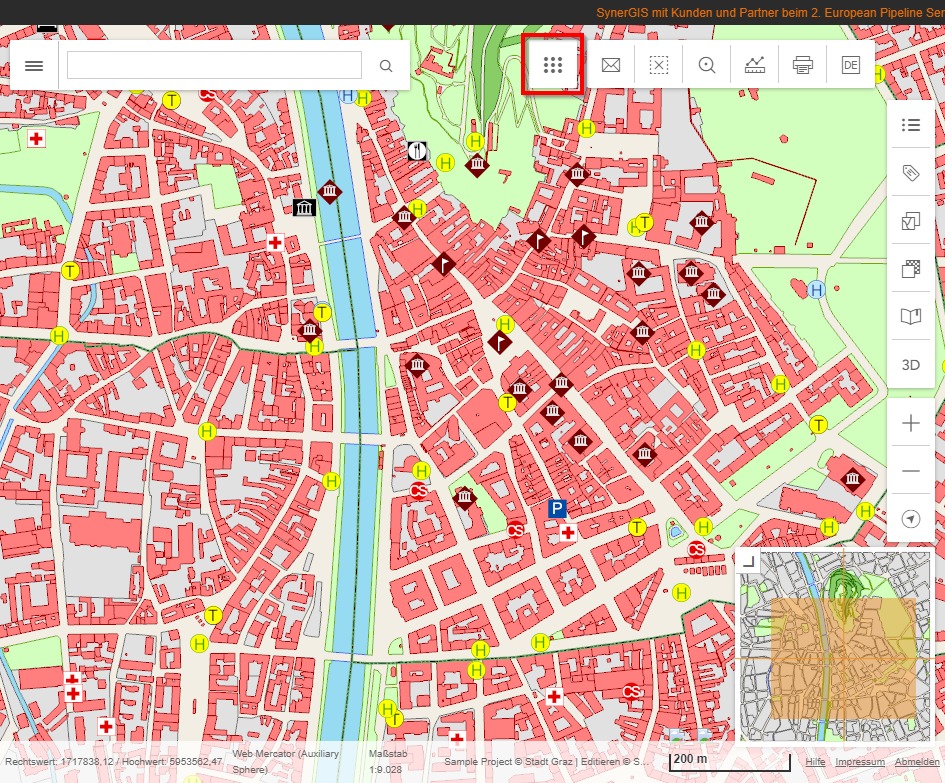Clear selection with the dashed X tool
The width and height of the screenshot is (945, 783).
[x=658, y=66]
